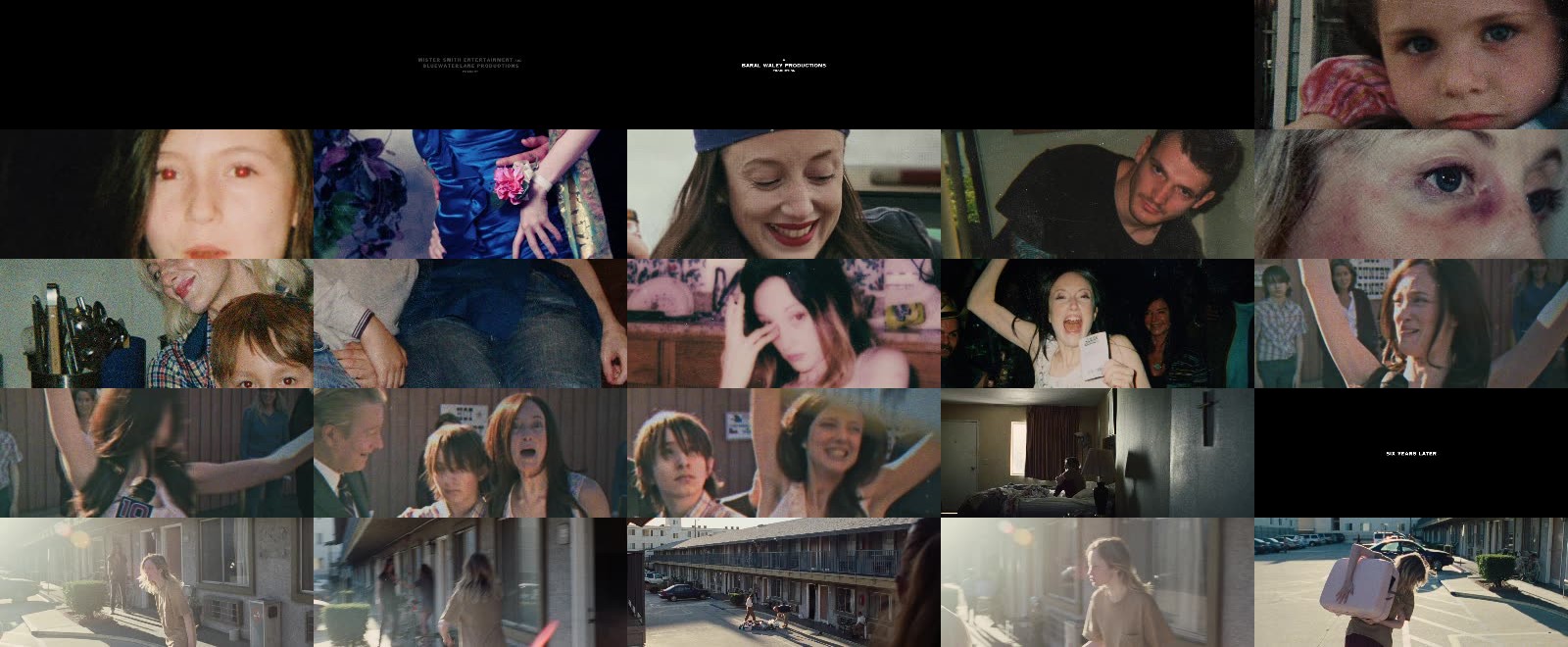The width and height of the screenshot is (1568, 647).
Task: Select the bruised eye close-up frame
Action: 1411,194
